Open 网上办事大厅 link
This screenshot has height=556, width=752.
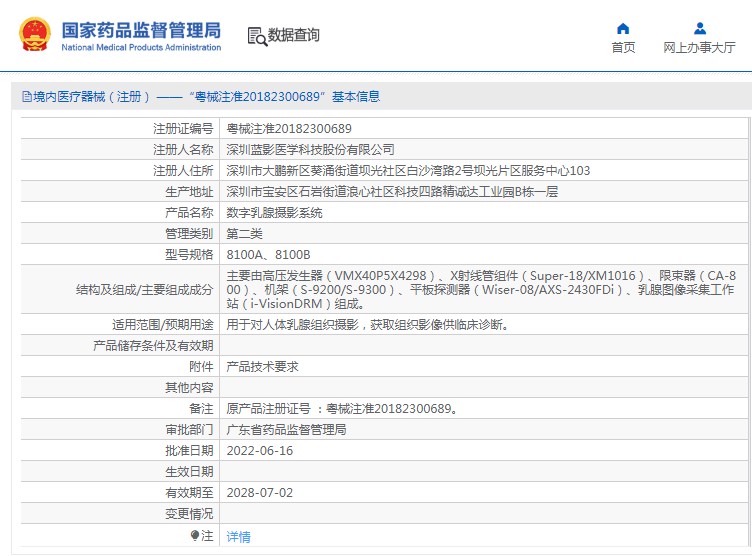click(699, 47)
